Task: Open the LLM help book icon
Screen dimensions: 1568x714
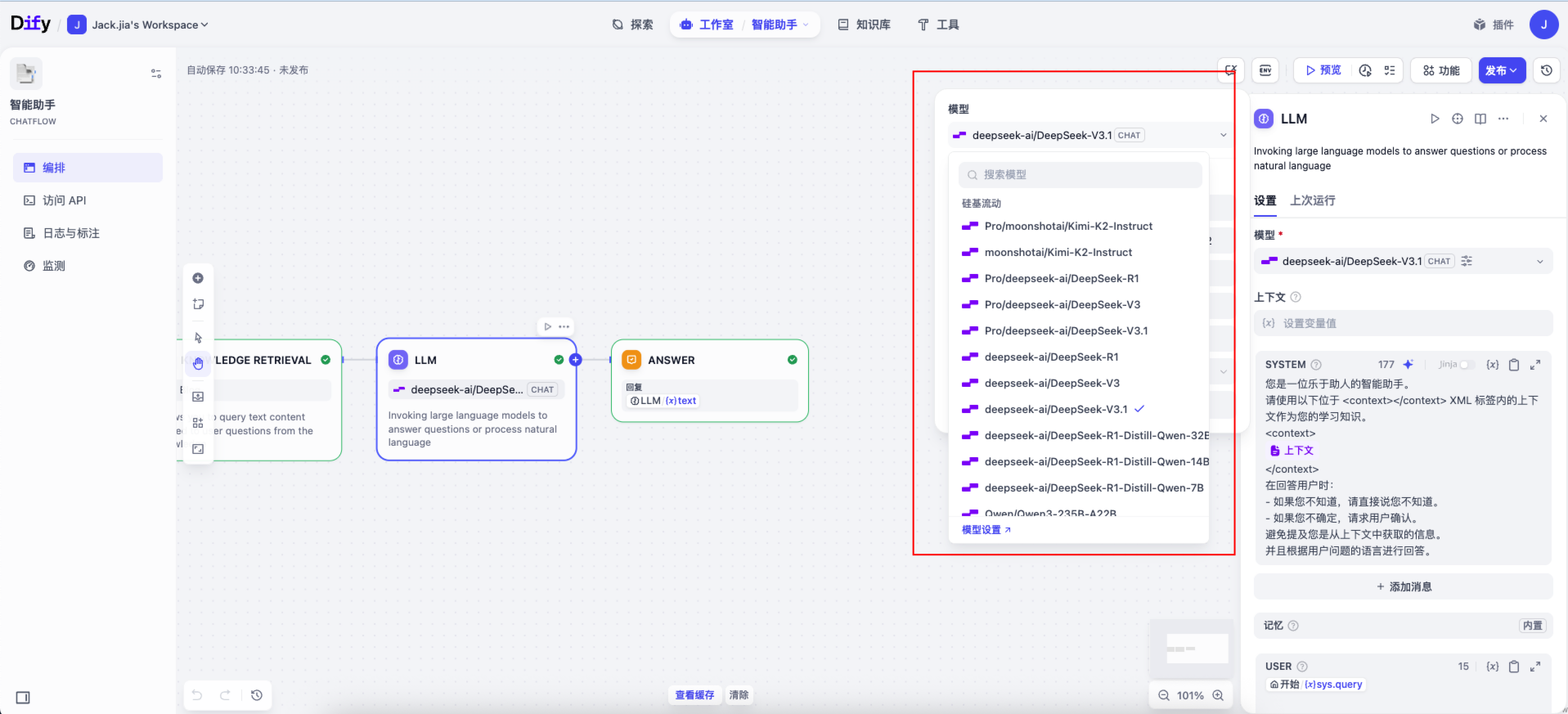Action: coord(1480,119)
